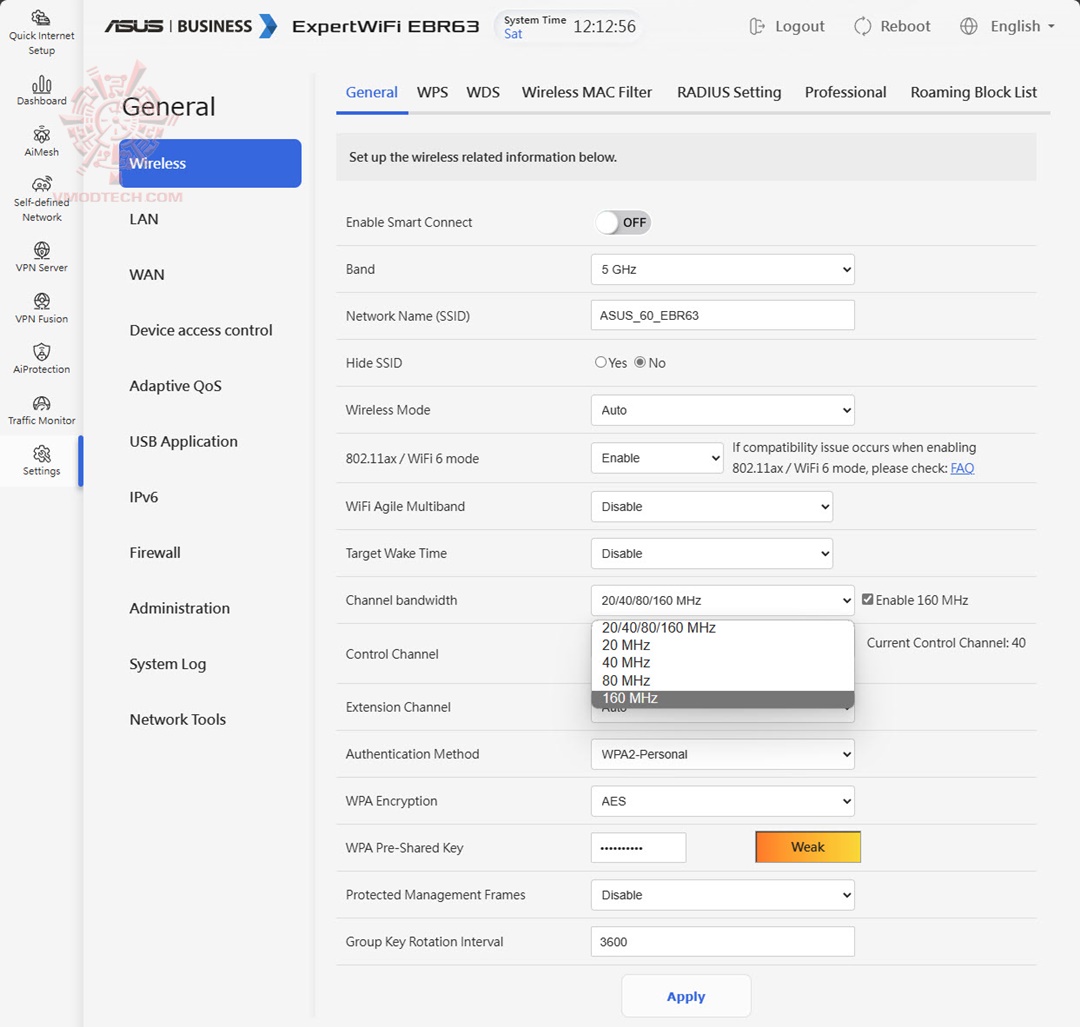
Task: Open WPA Encryption dropdown
Action: [x=723, y=801]
